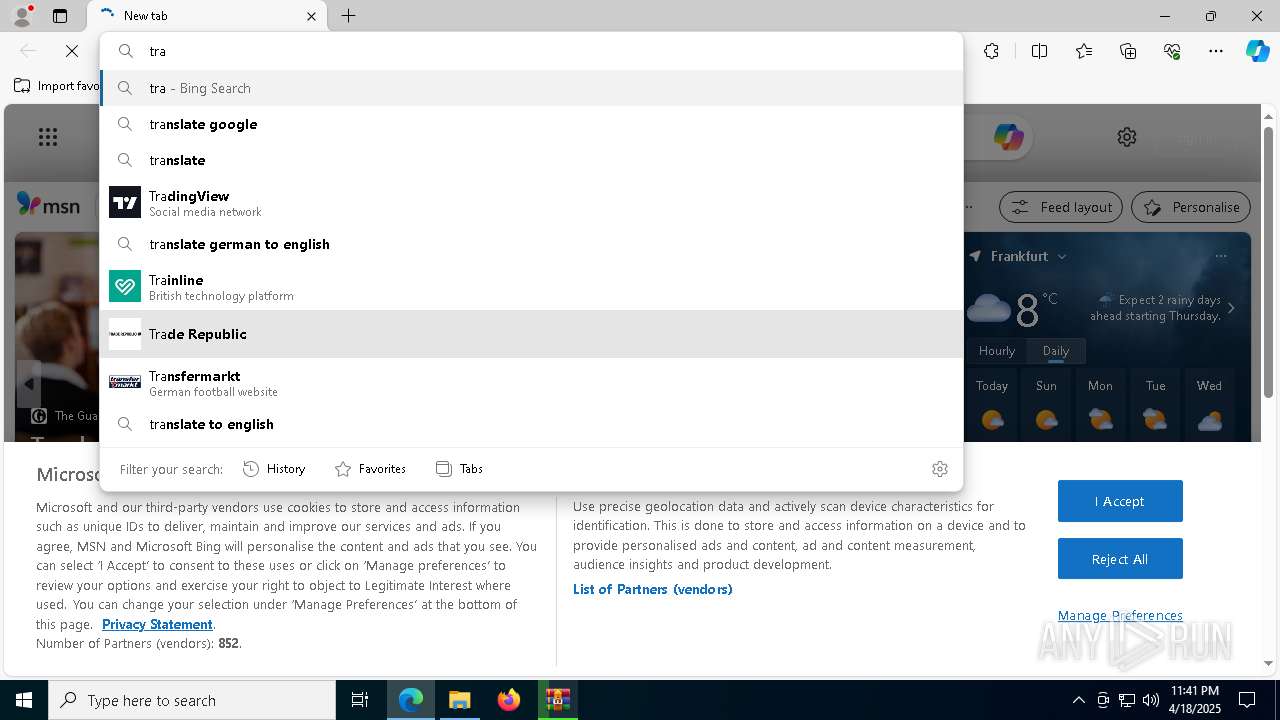Choose the 'translate' suggestion
The width and height of the screenshot is (1280, 720).
531,160
